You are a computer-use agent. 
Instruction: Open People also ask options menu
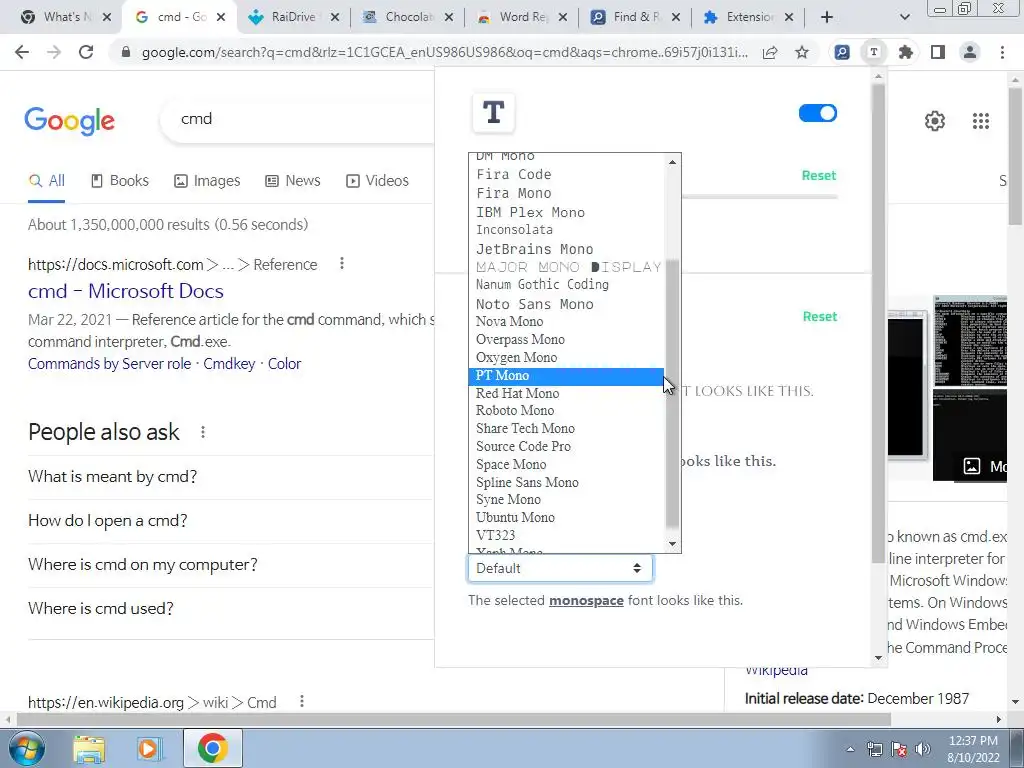[x=203, y=432]
